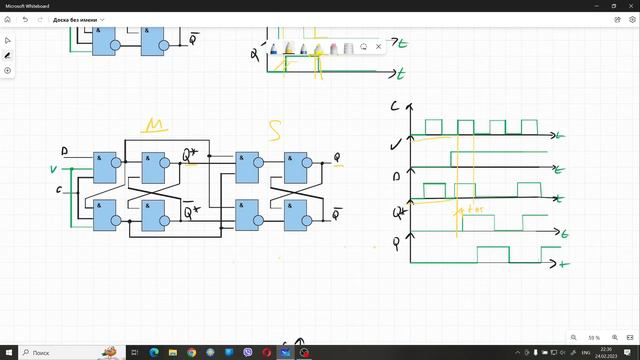Open File Explorer from the taskbar
Image resolution: width=640 pixels, height=360 pixels.
pyautogui.click(x=173, y=352)
